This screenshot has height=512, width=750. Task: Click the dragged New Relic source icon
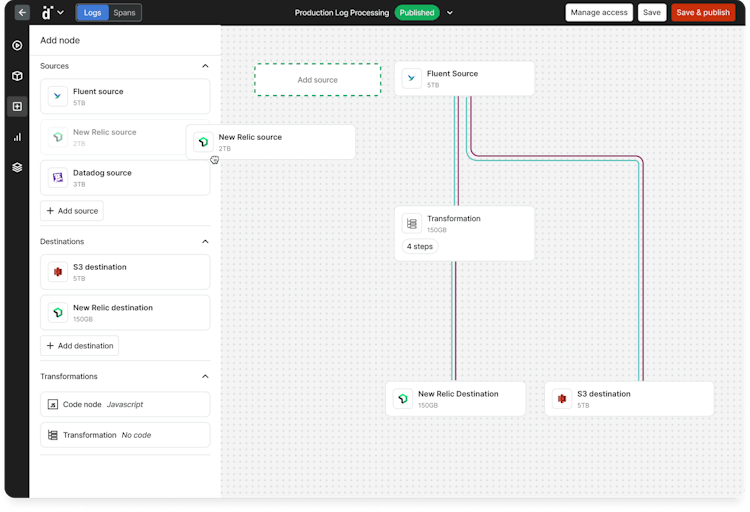point(203,142)
